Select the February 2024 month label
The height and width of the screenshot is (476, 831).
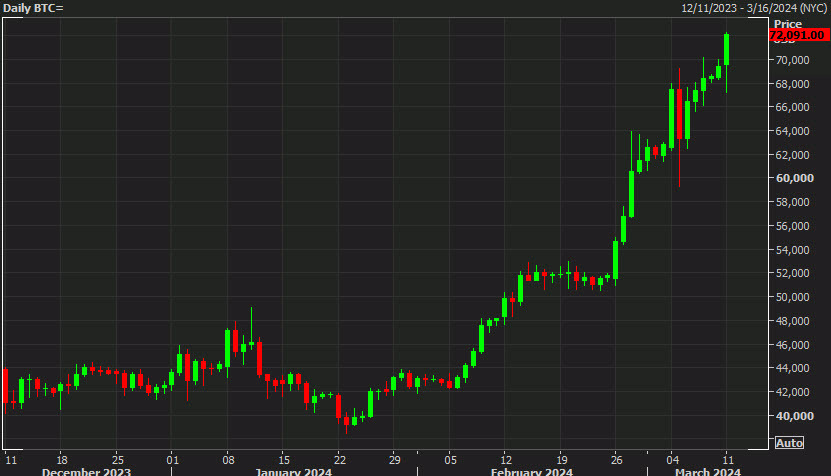click(x=532, y=471)
